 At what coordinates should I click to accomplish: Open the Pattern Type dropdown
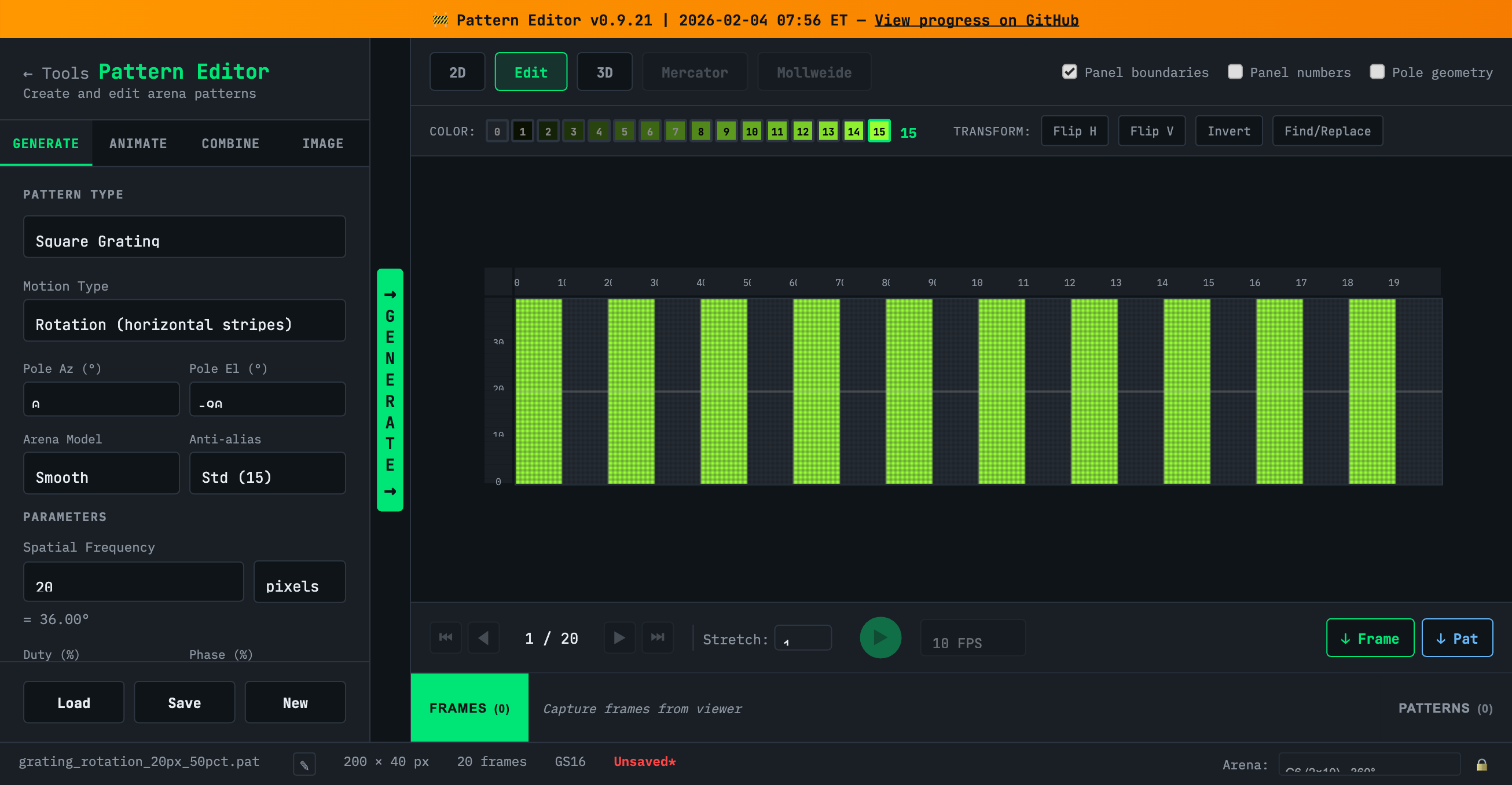tap(184, 237)
